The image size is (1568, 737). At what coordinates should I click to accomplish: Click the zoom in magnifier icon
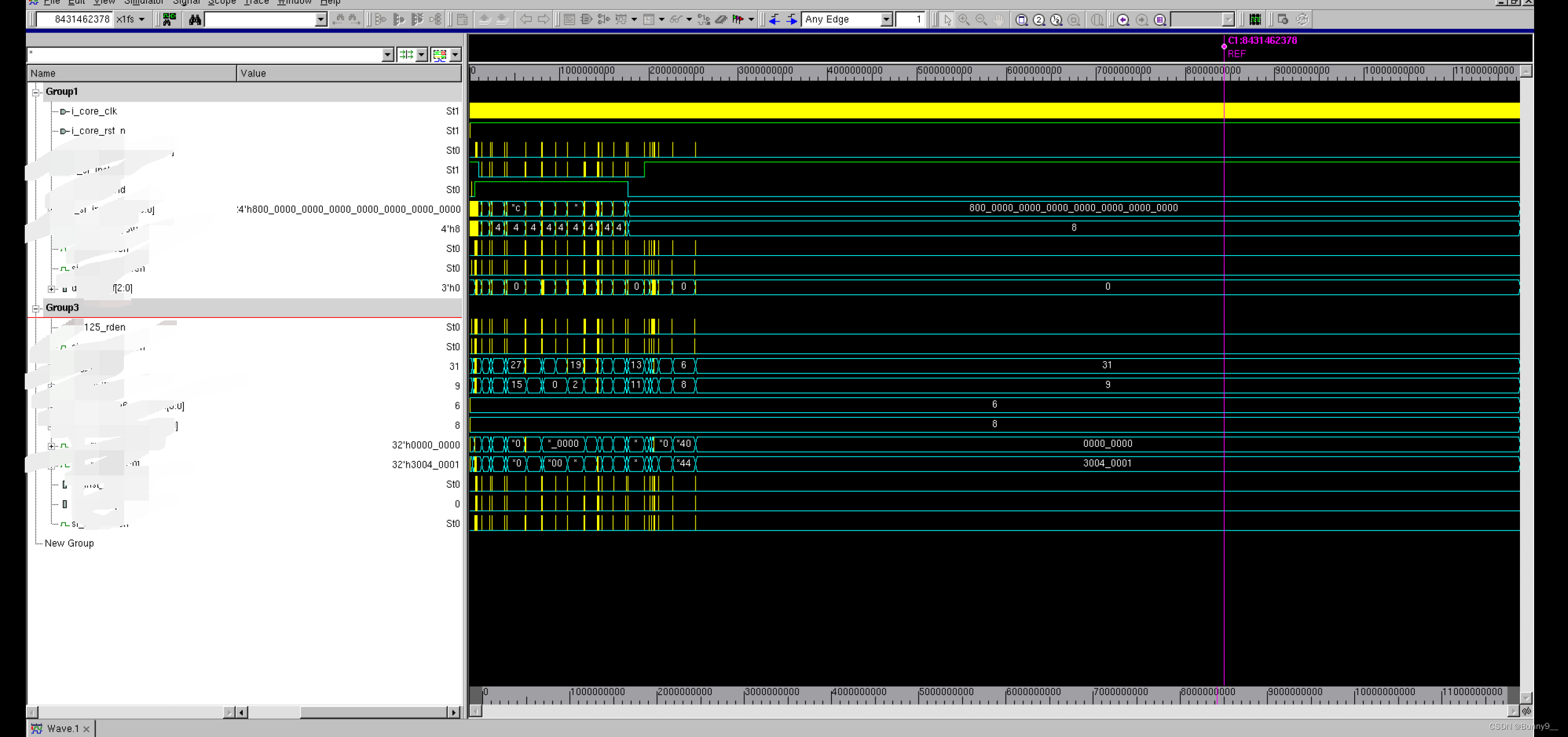pyautogui.click(x=964, y=20)
